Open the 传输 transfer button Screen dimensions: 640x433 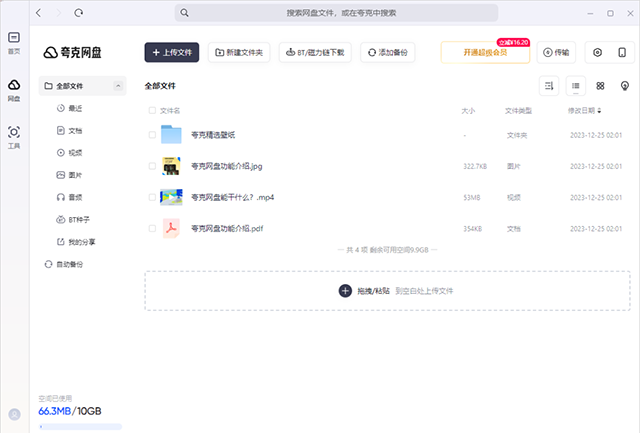click(556, 52)
